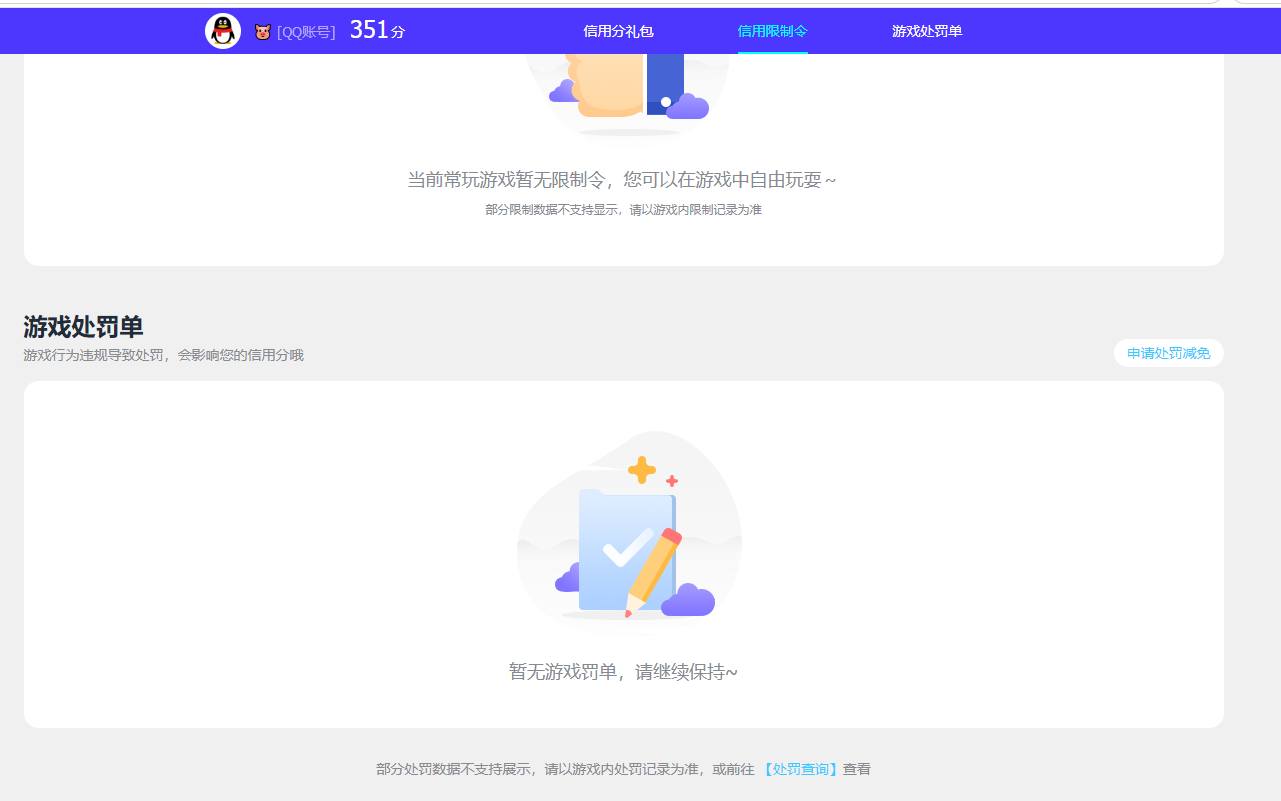Click the 申请处罚减免 button

1168,353
